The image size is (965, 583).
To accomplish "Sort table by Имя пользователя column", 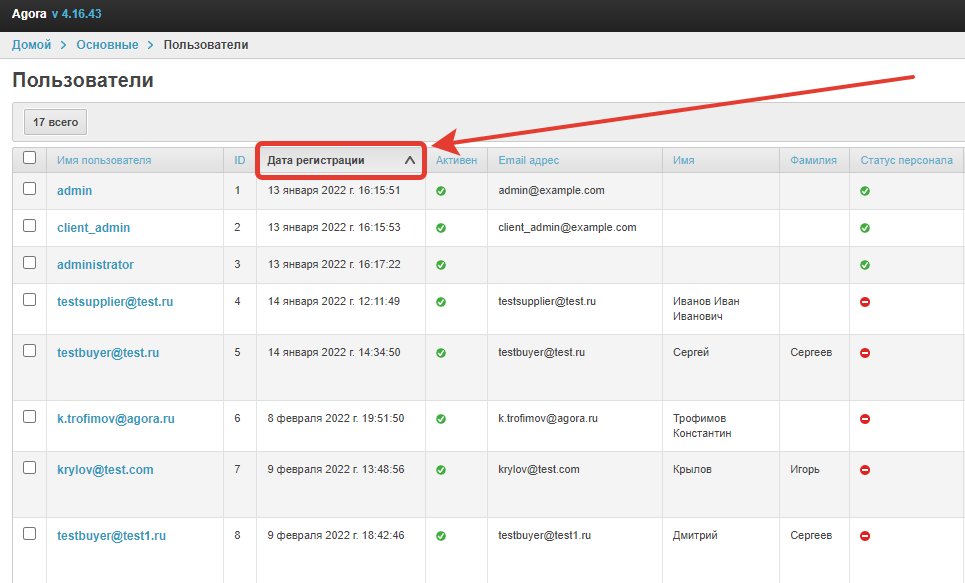I will (x=104, y=160).
